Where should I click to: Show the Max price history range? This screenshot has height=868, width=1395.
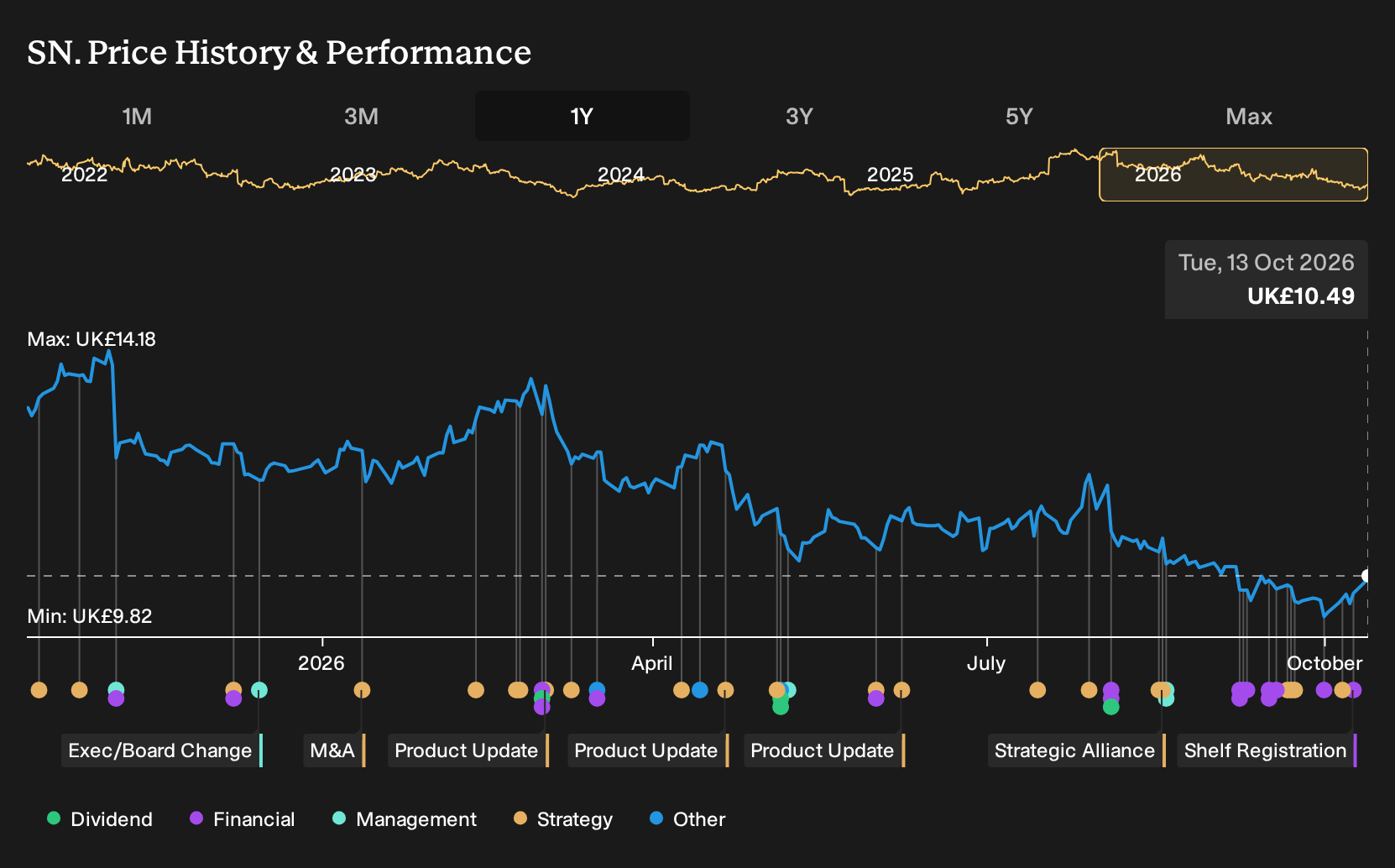1249,116
